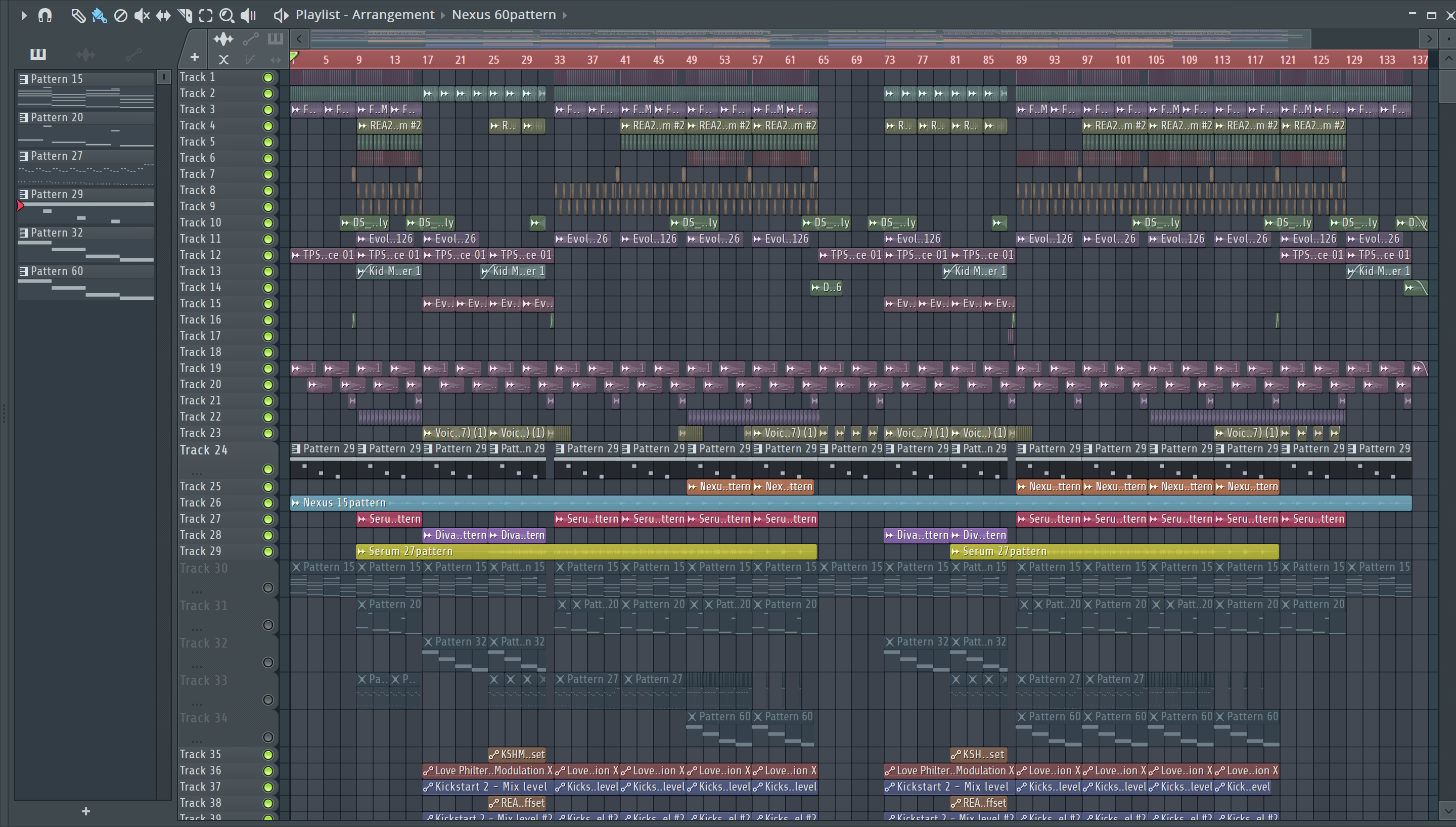Show audio clips in the picker panel
Screen dimensions: 1456x827
point(86,55)
